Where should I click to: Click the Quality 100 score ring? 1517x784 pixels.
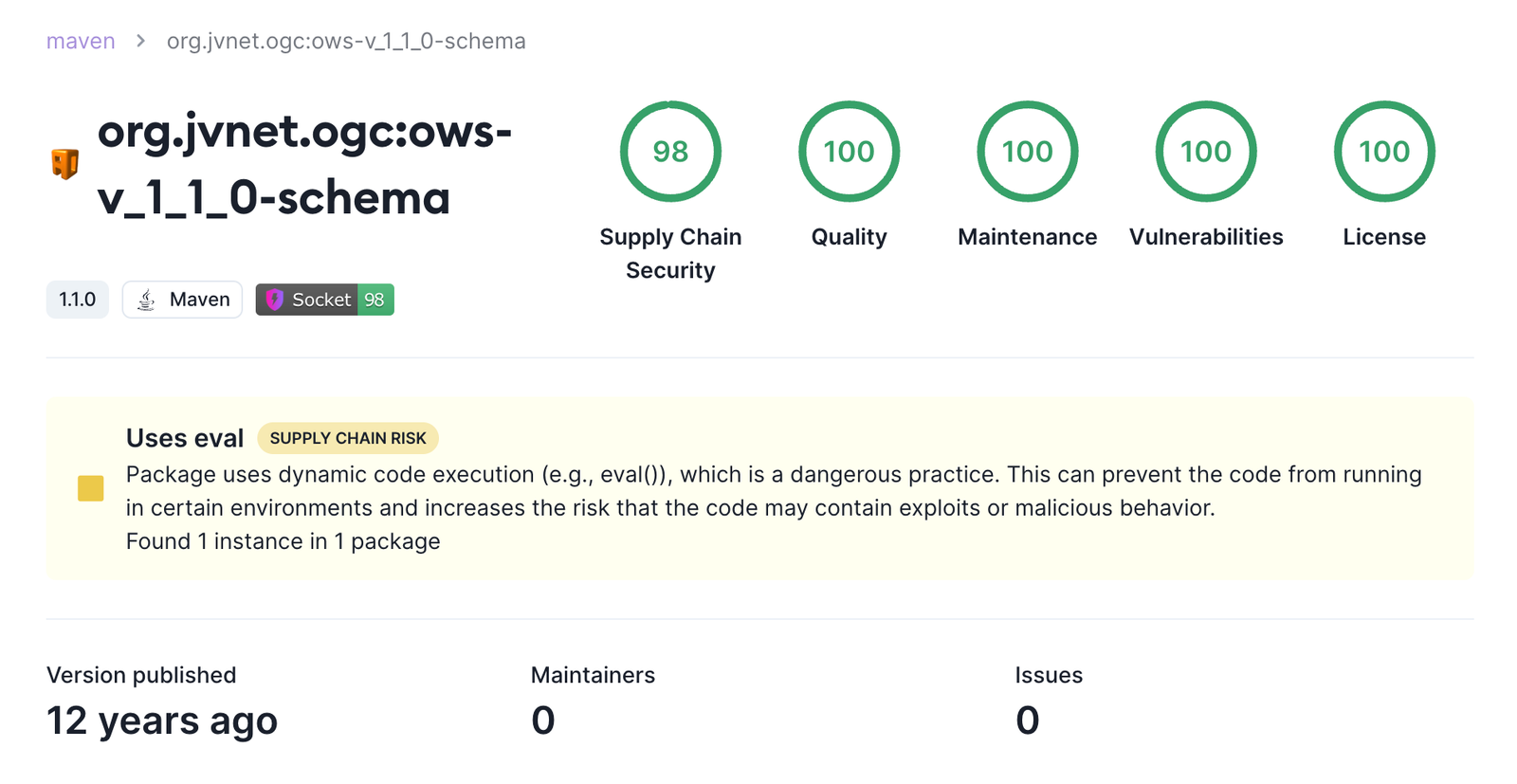coord(849,152)
